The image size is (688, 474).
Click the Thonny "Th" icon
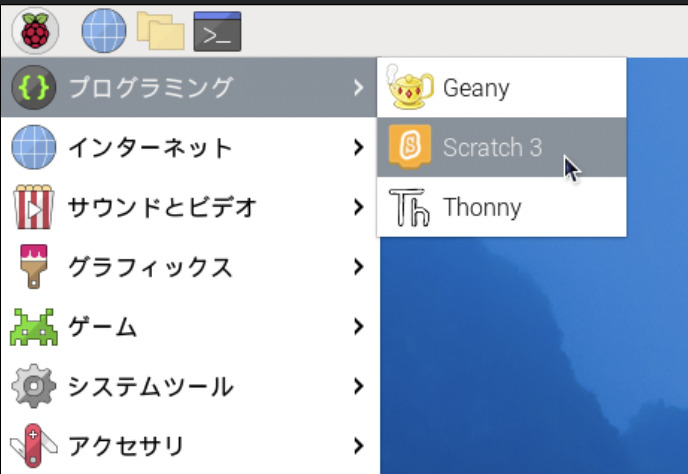(408, 208)
